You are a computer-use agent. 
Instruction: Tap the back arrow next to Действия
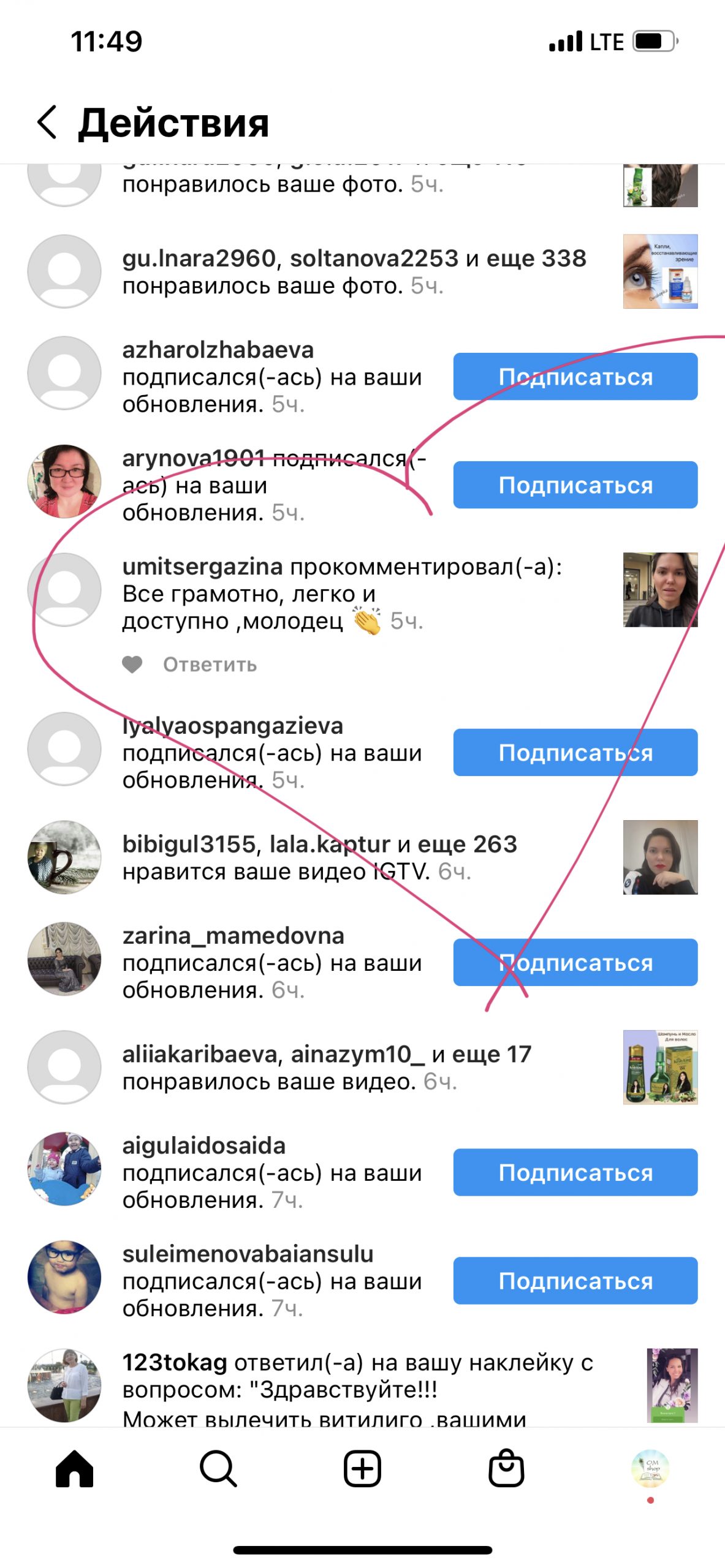(x=47, y=123)
